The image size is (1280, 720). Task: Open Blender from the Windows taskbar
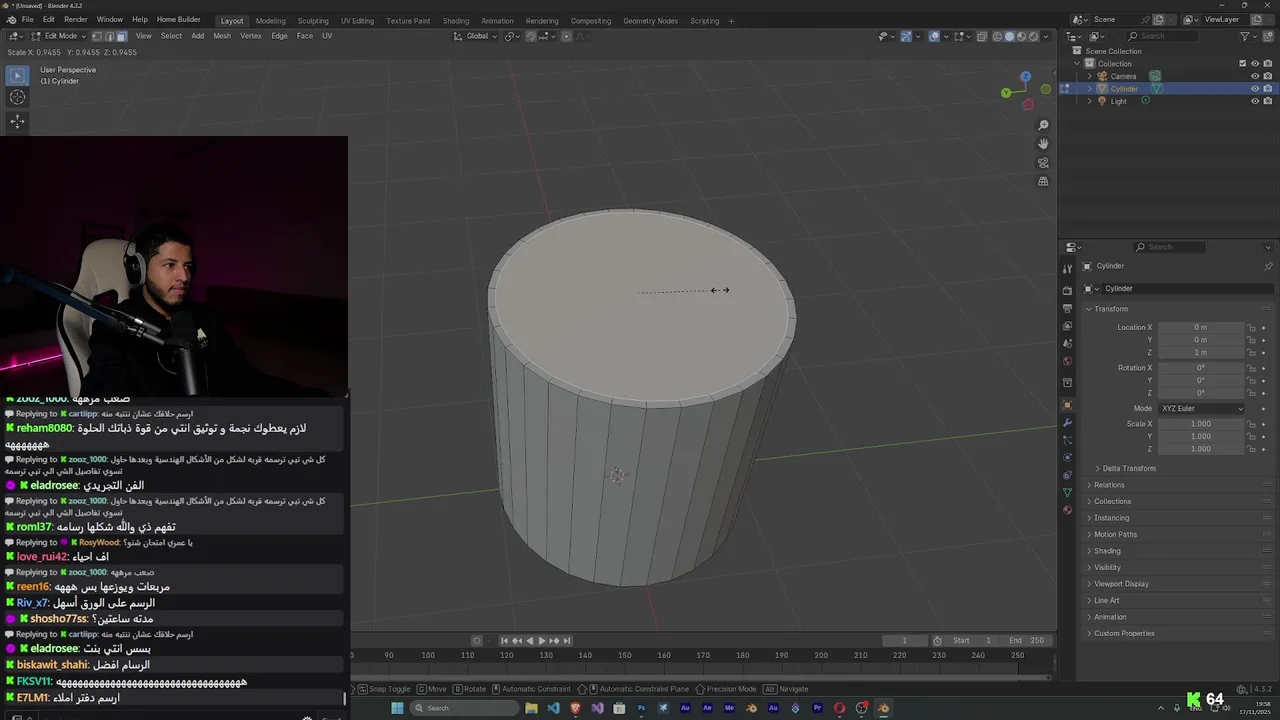[x=883, y=708]
